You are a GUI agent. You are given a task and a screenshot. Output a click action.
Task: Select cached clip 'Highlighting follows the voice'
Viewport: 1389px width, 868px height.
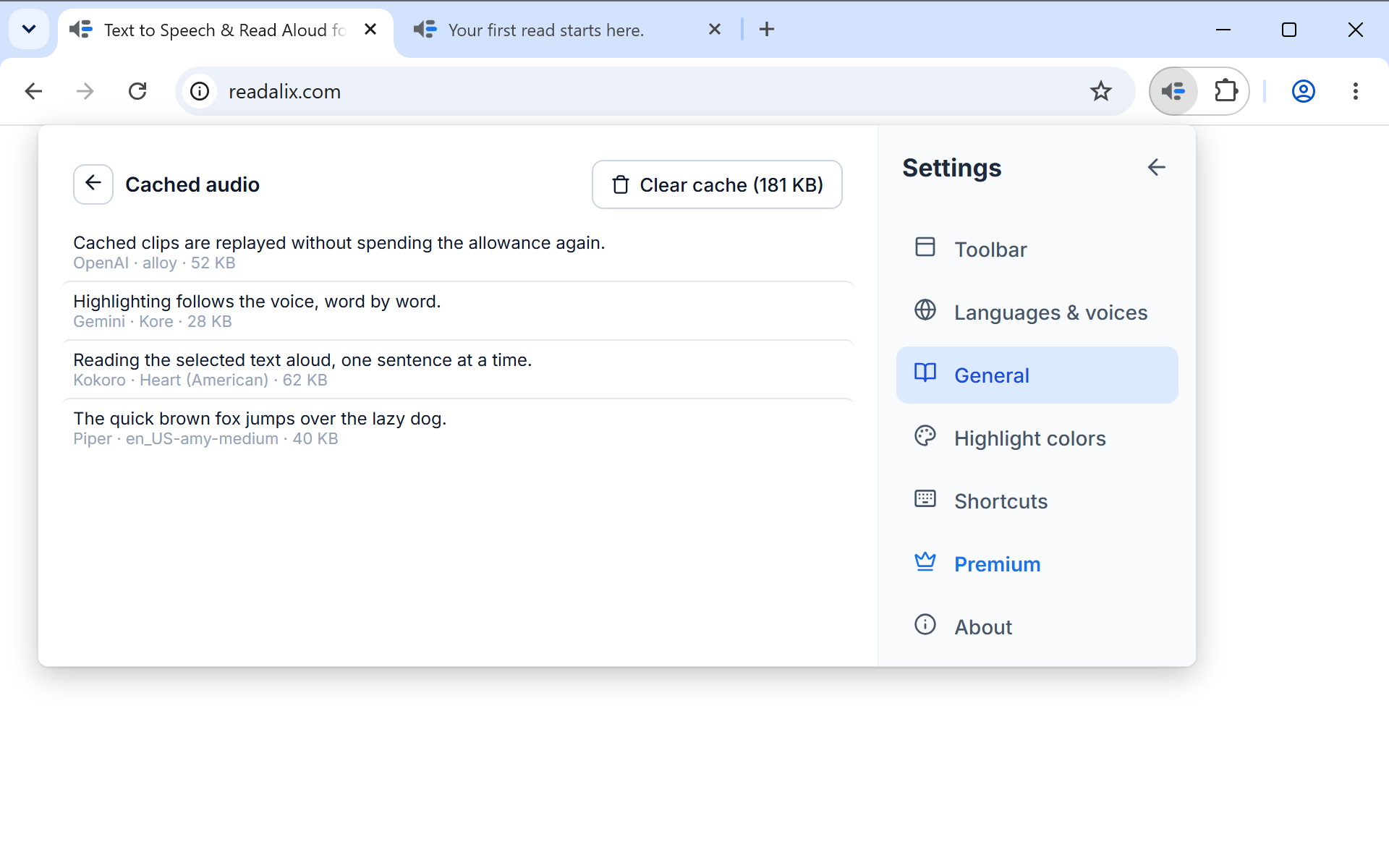click(458, 311)
